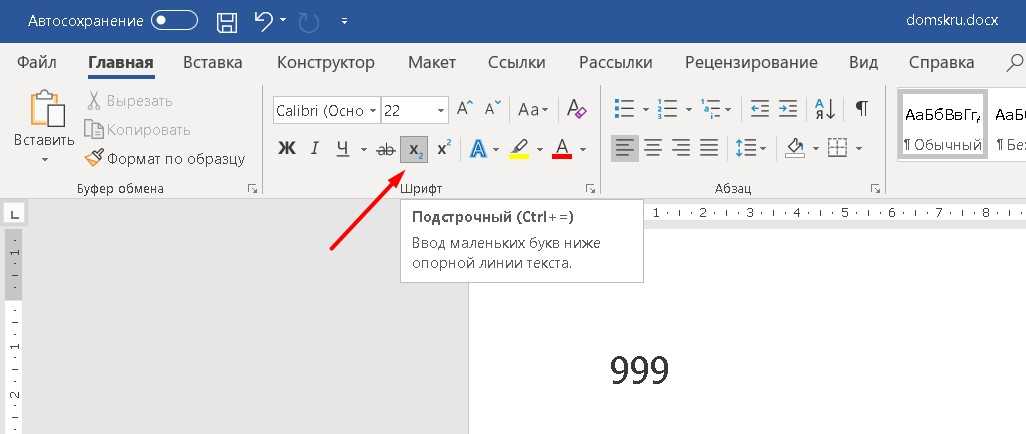
Task: Switch to the Рассылки tab
Action: (616, 63)
